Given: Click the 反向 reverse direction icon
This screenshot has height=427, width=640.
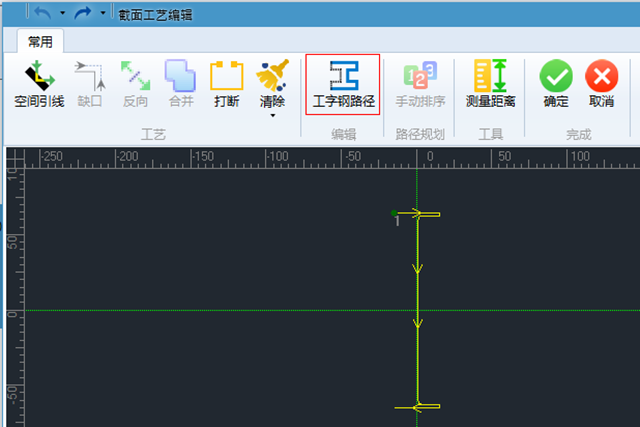Looking at the screenshot, I should [x=135, y=83].
